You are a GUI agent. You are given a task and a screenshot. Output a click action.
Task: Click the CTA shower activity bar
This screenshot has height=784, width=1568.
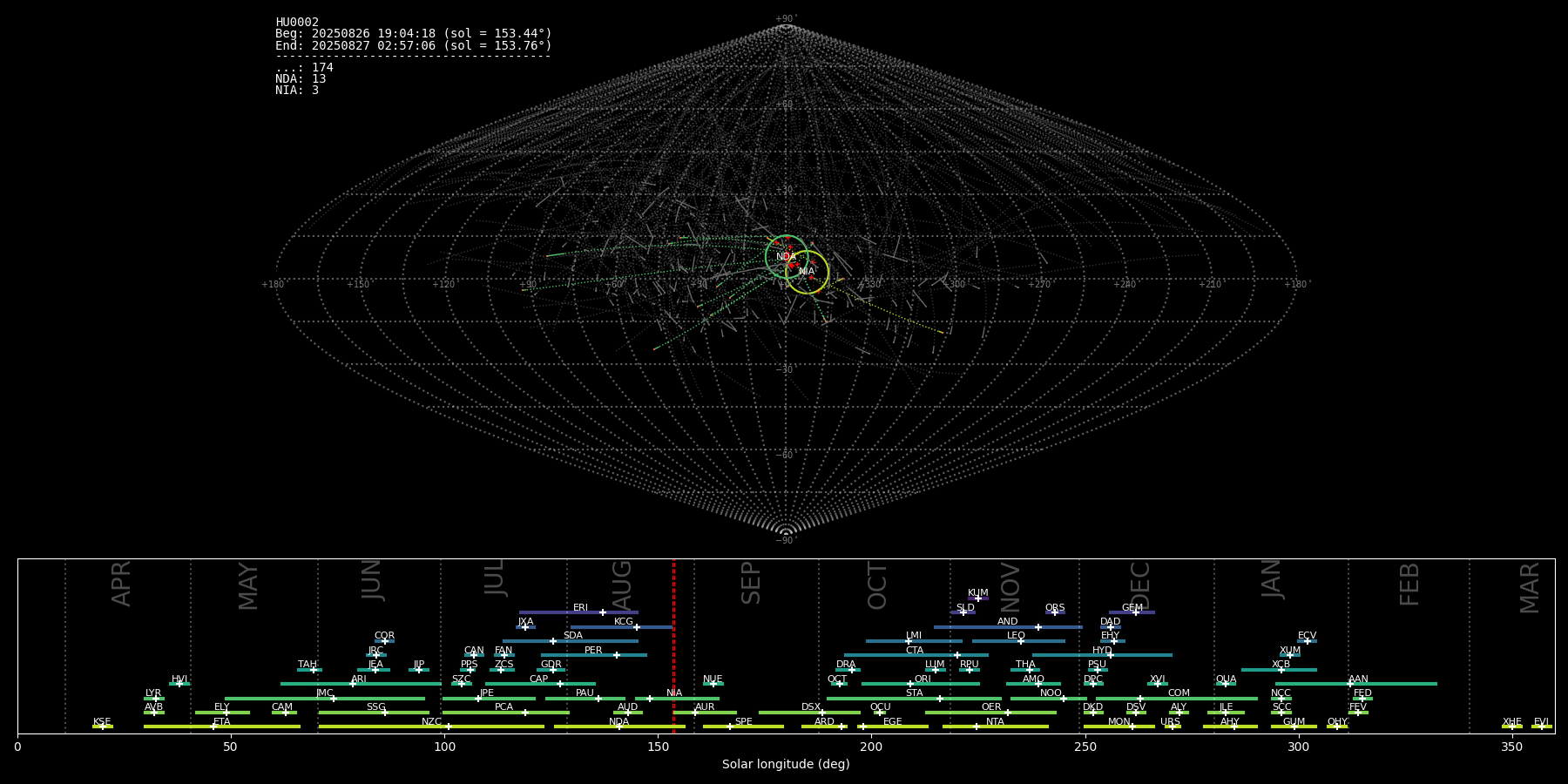916,655
